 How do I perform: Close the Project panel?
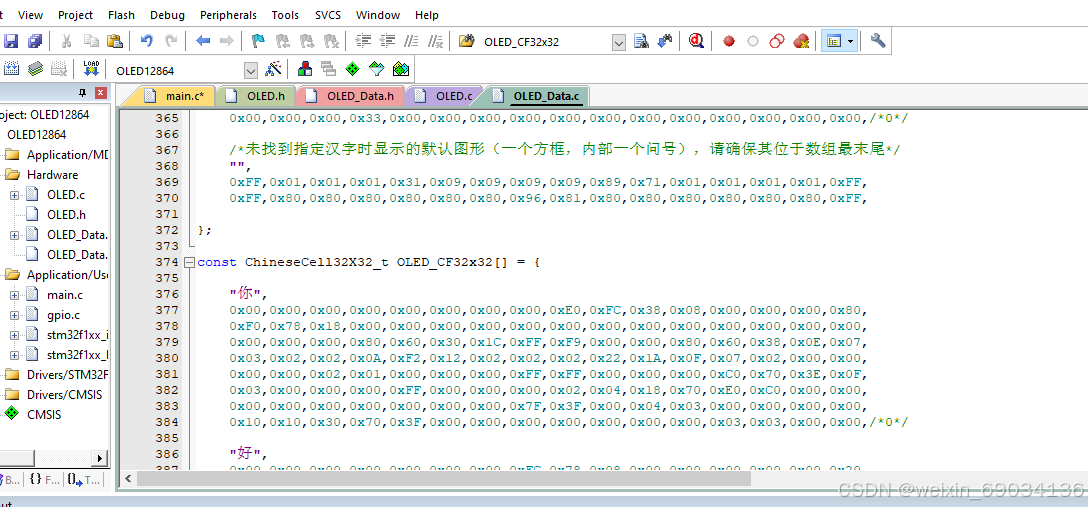101,92
